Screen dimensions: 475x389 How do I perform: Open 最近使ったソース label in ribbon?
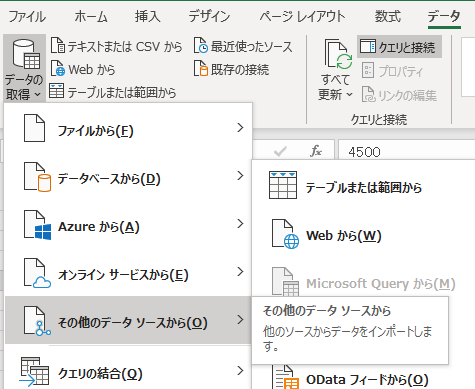(x=252, y=47)
